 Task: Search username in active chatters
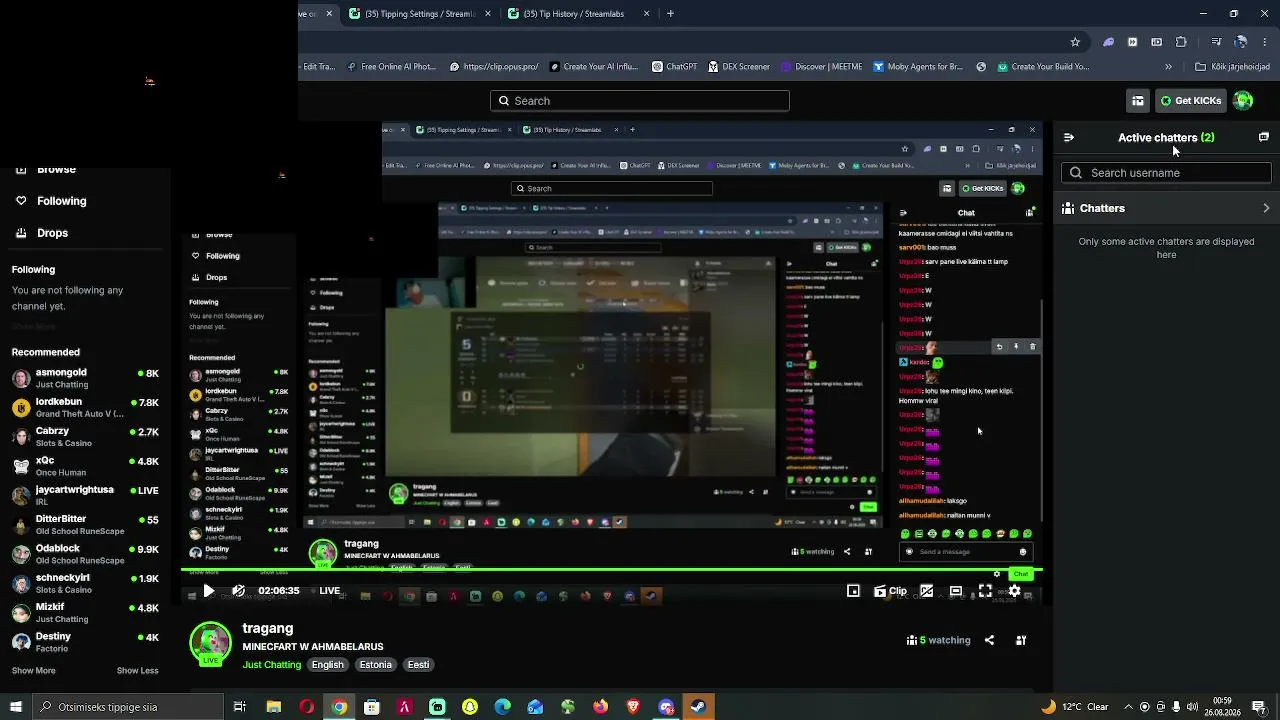click(x=1166, y=173)
